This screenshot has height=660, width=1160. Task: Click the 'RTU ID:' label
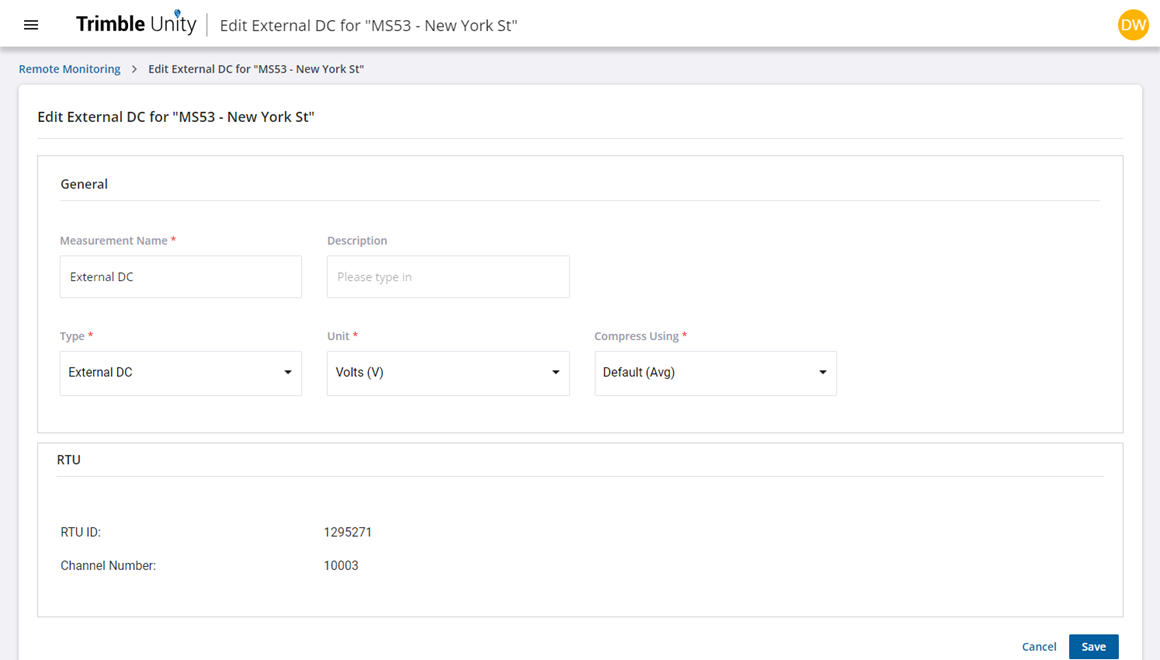point(81,532)
